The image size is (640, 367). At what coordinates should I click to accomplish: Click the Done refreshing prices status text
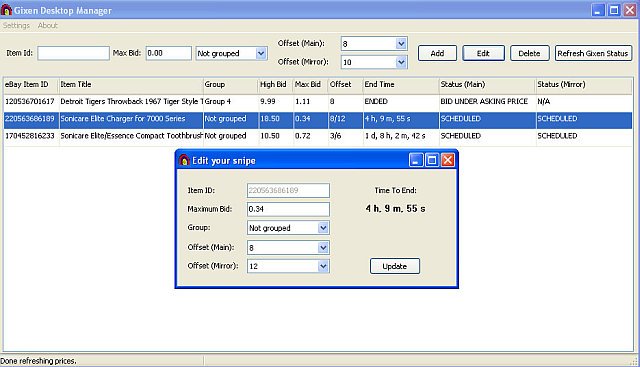point(38,361)
